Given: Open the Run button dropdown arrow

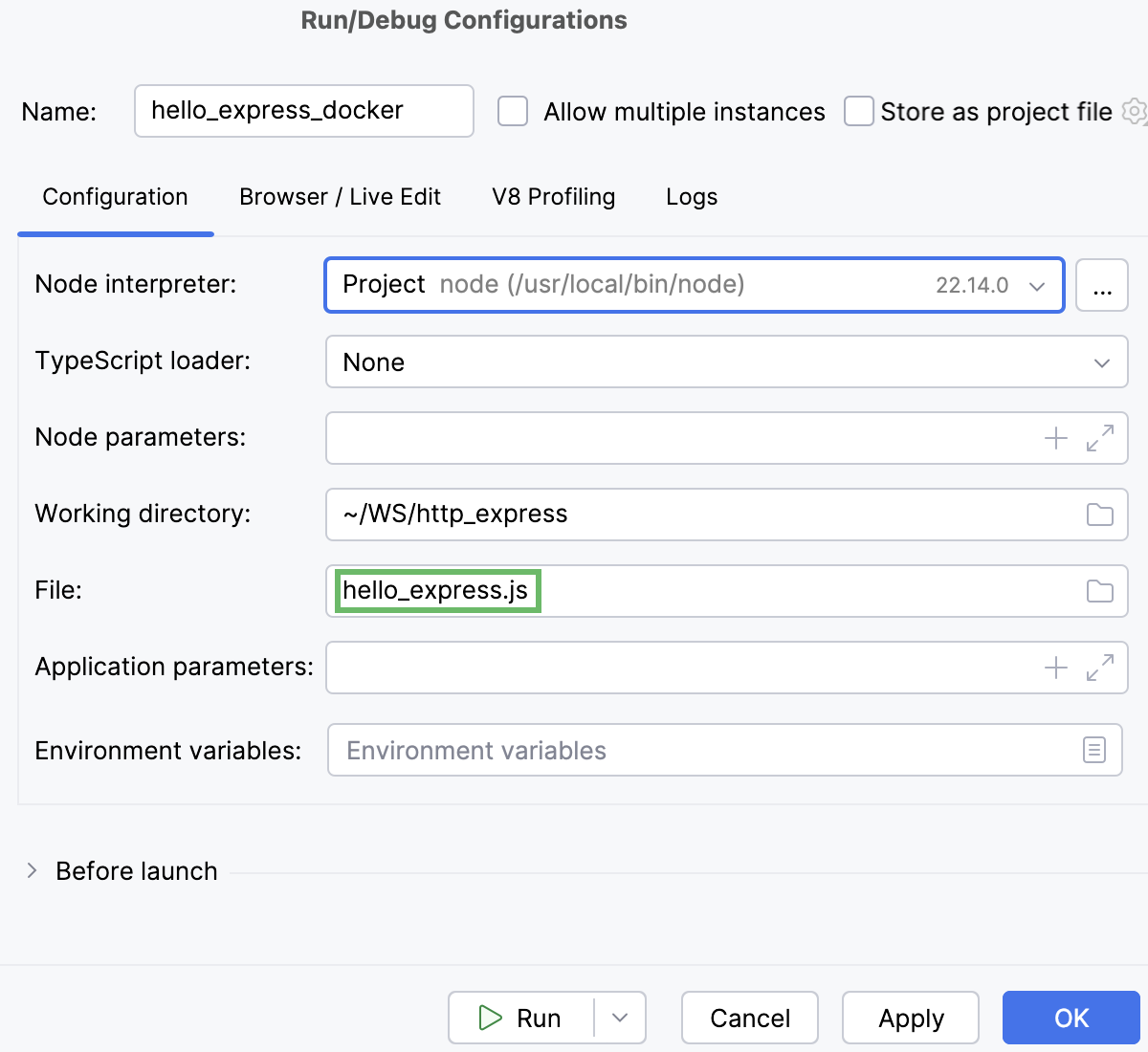Looking at the screenshot, I should (620, 1018).
